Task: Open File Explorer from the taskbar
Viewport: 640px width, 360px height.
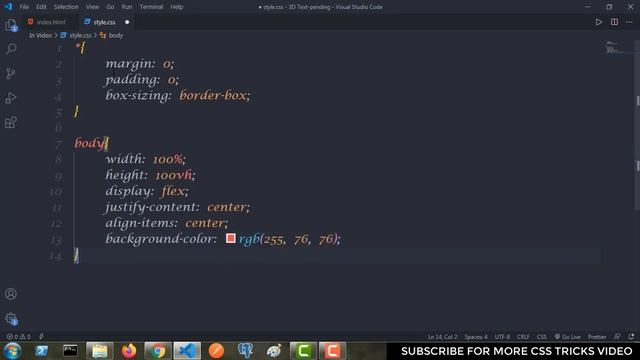Action: 100,351
